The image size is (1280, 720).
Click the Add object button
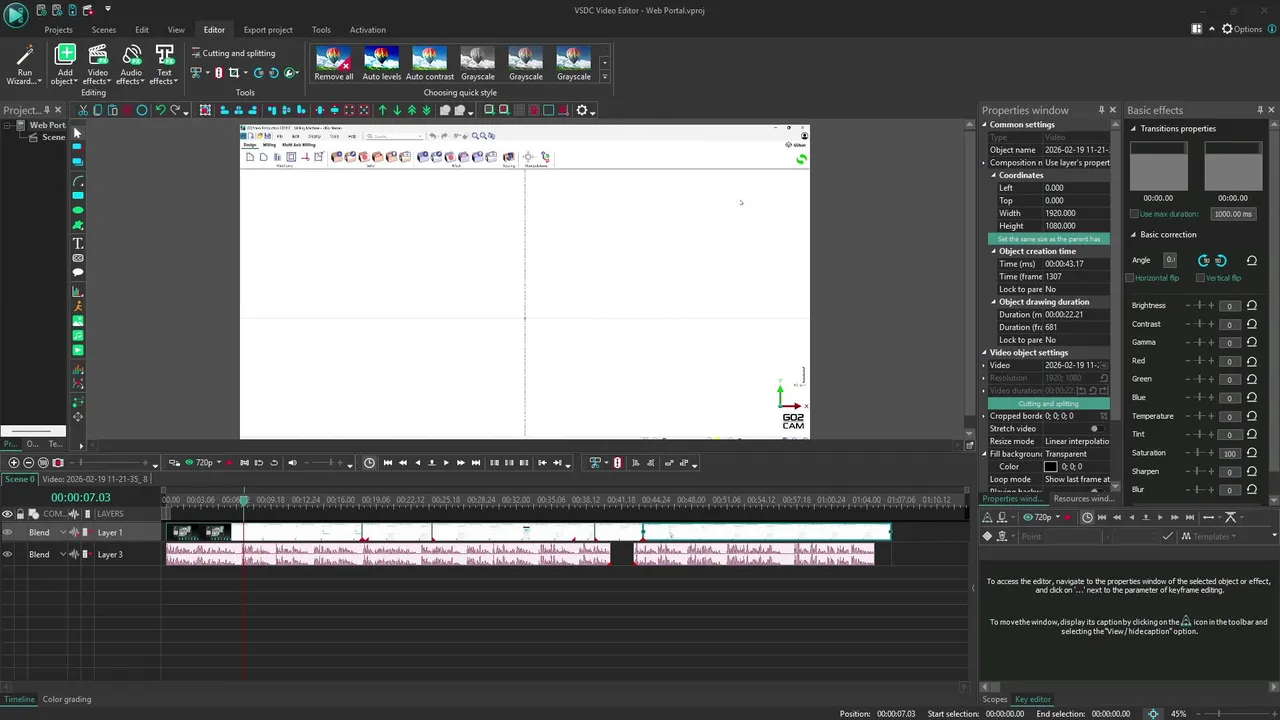pyautogui.click(x=65, y=64)
